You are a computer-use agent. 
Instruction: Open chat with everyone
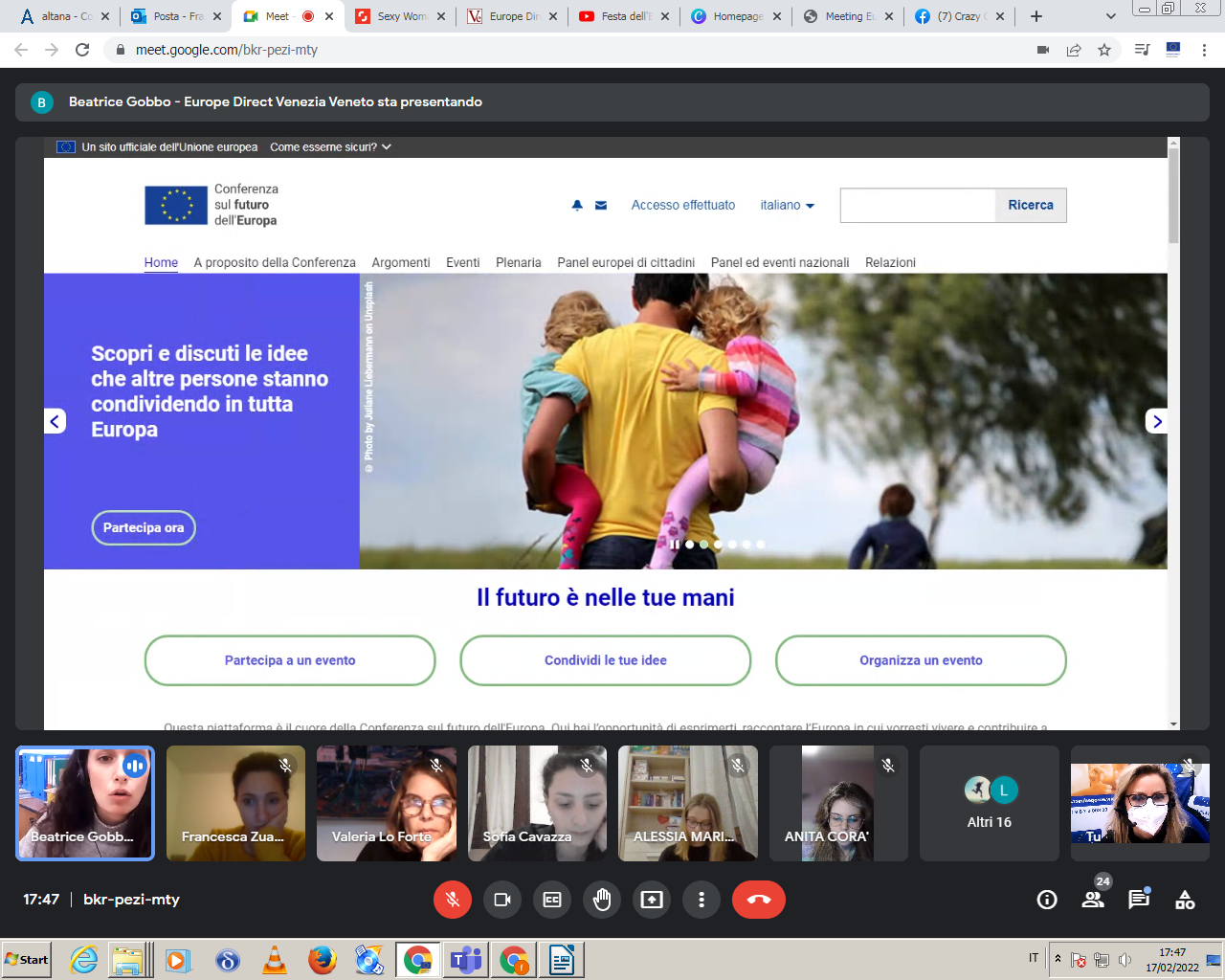click(1139, 899)
